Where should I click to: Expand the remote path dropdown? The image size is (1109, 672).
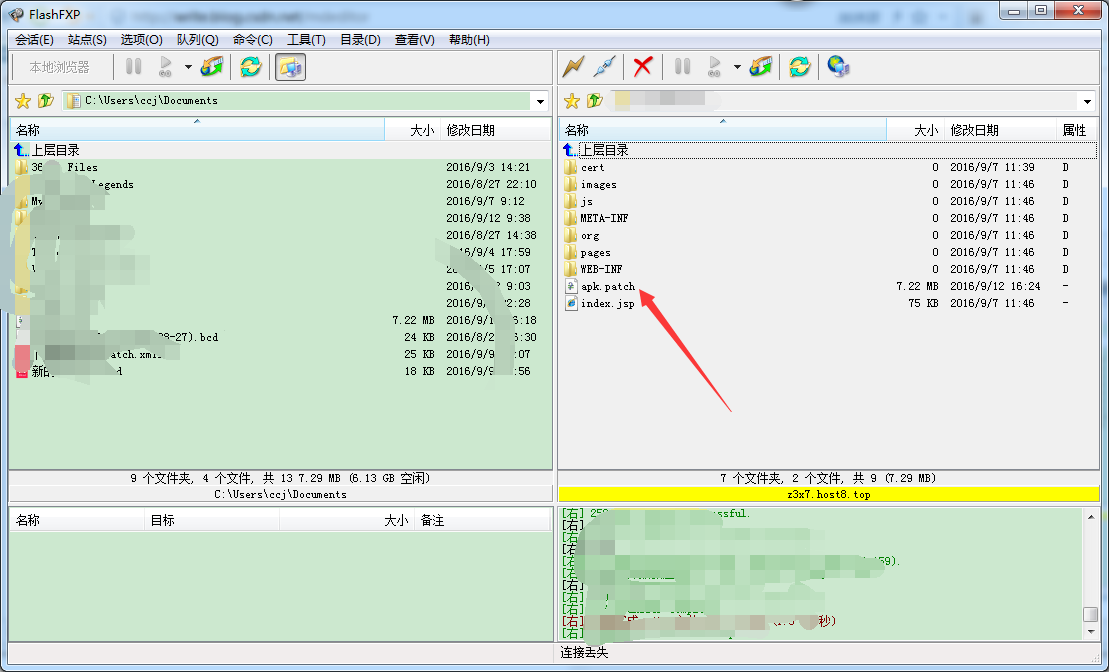[1088, 101]
